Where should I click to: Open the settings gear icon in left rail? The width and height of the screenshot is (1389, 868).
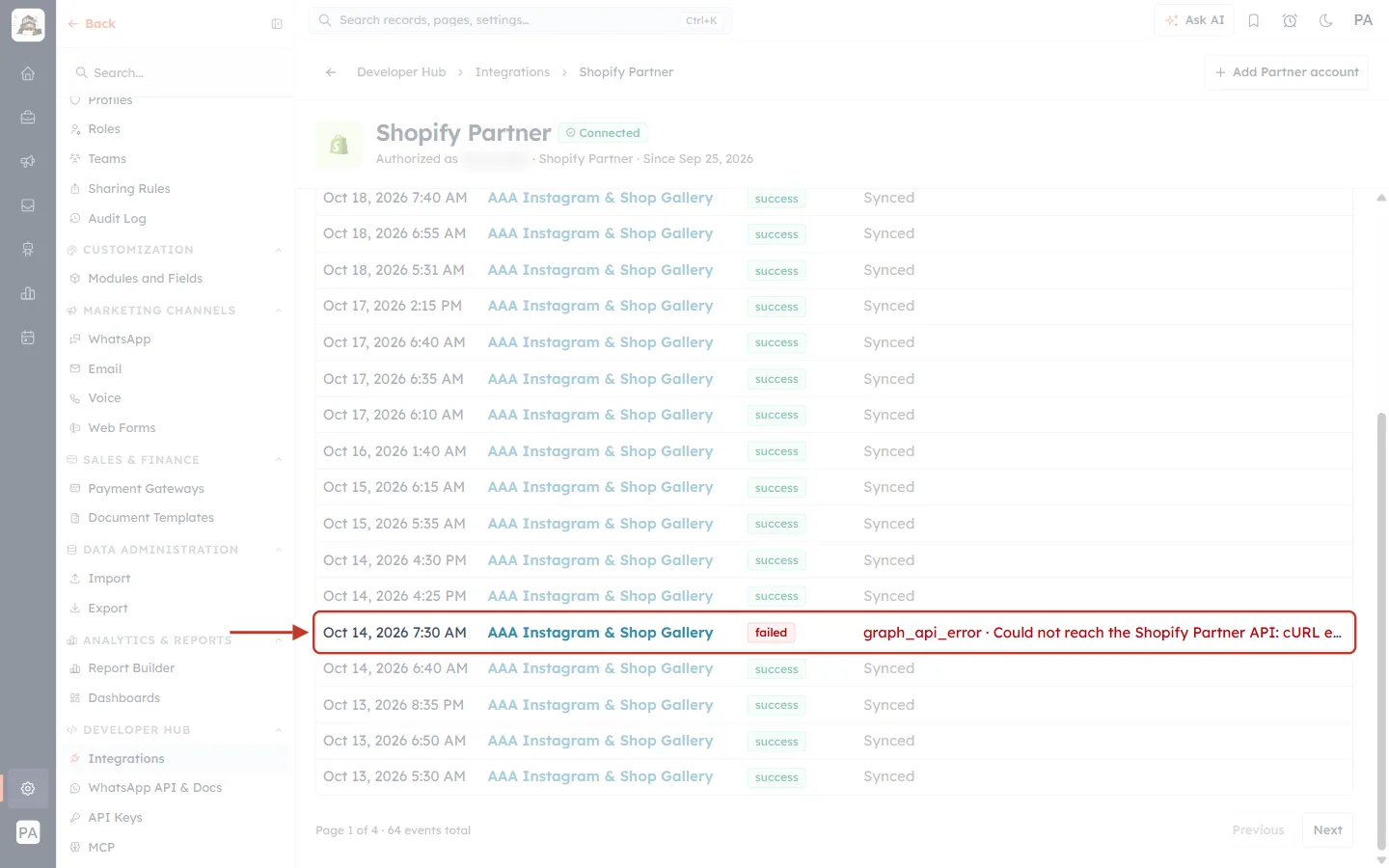click(x=28, y=788)
